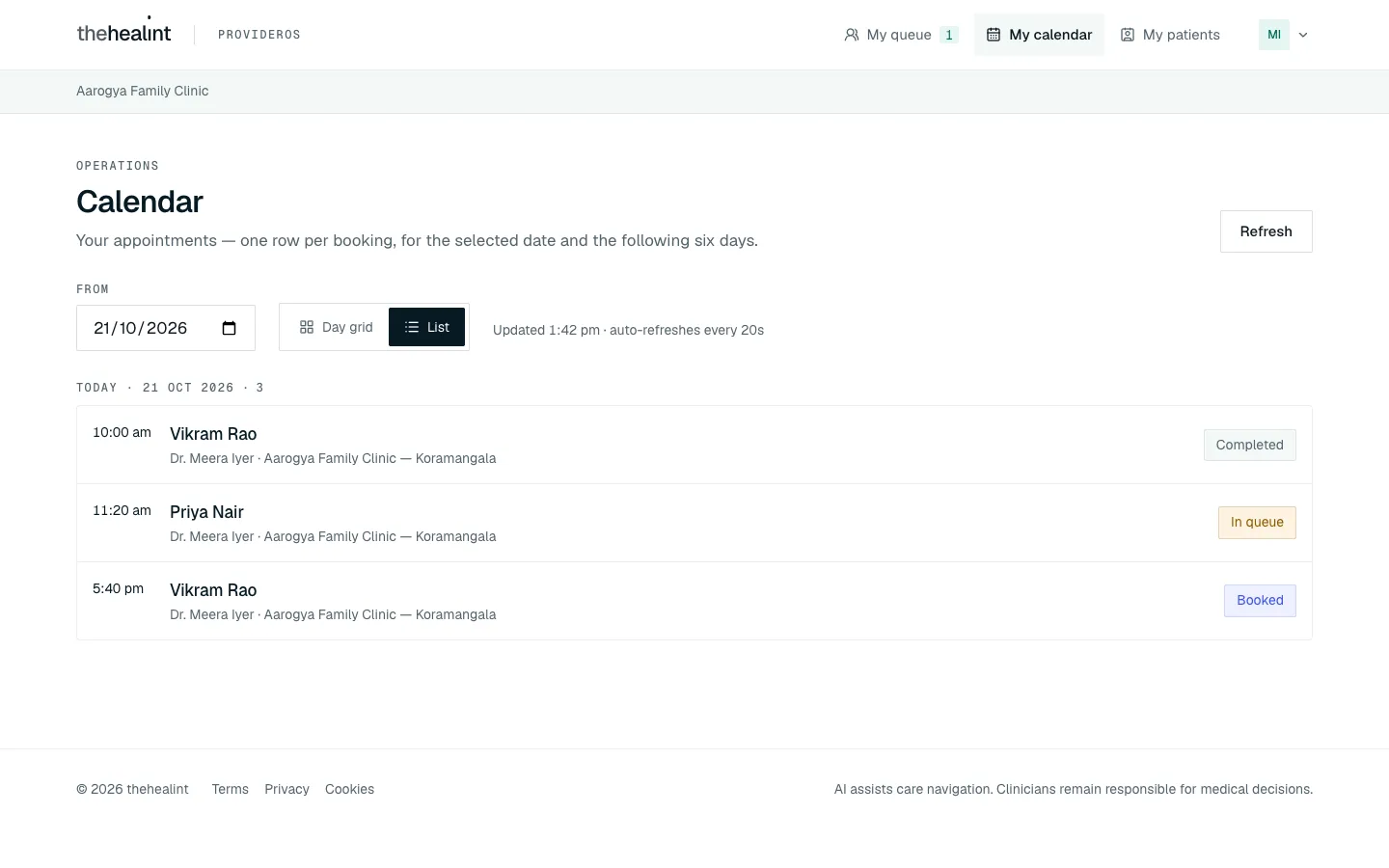This screenshot has width=1389, height=868.
Task: Click the In queue status badge
Action: (x=1257, y=523)
